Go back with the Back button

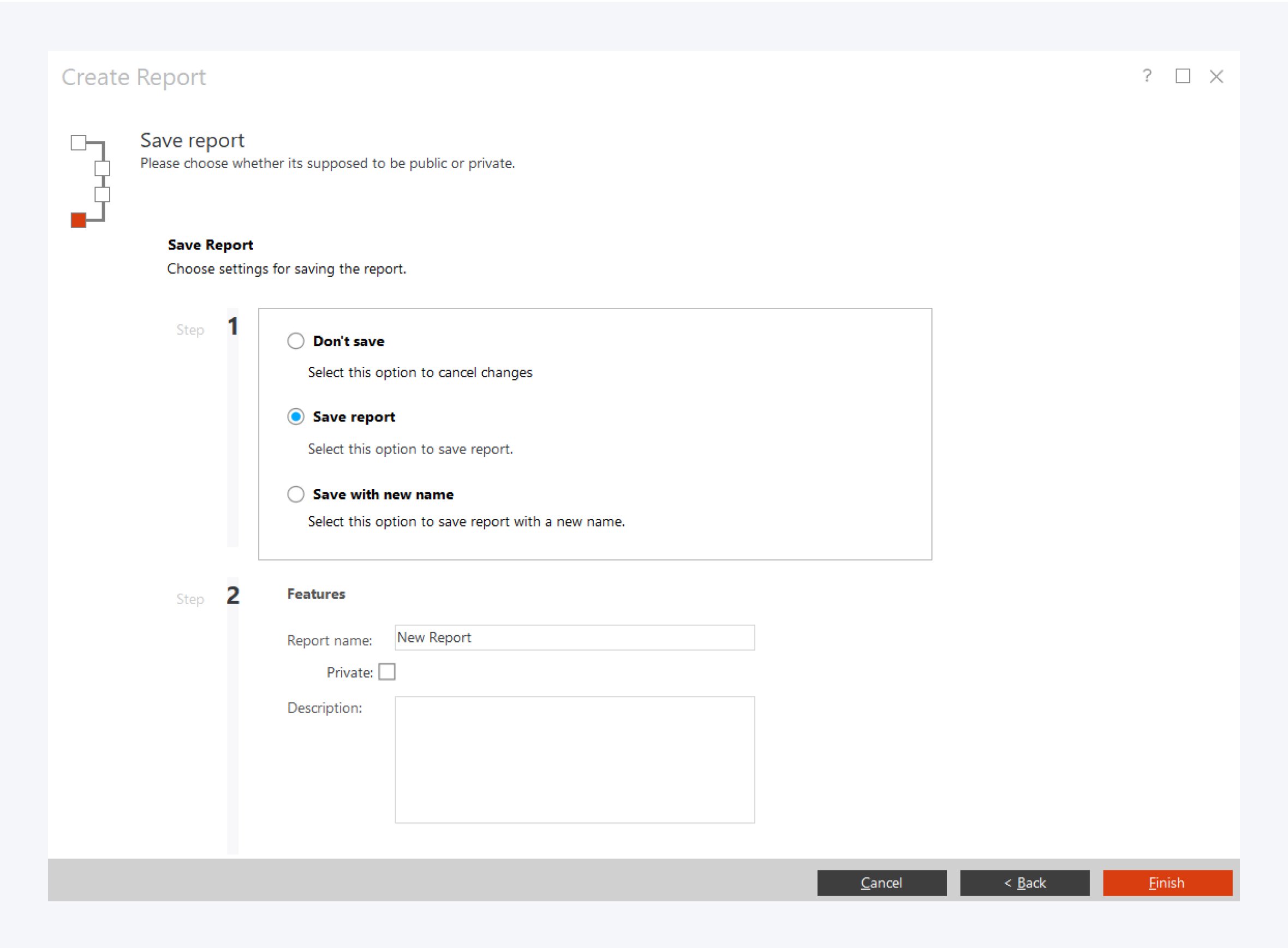pyautogui.click(x=1024, y=883)
